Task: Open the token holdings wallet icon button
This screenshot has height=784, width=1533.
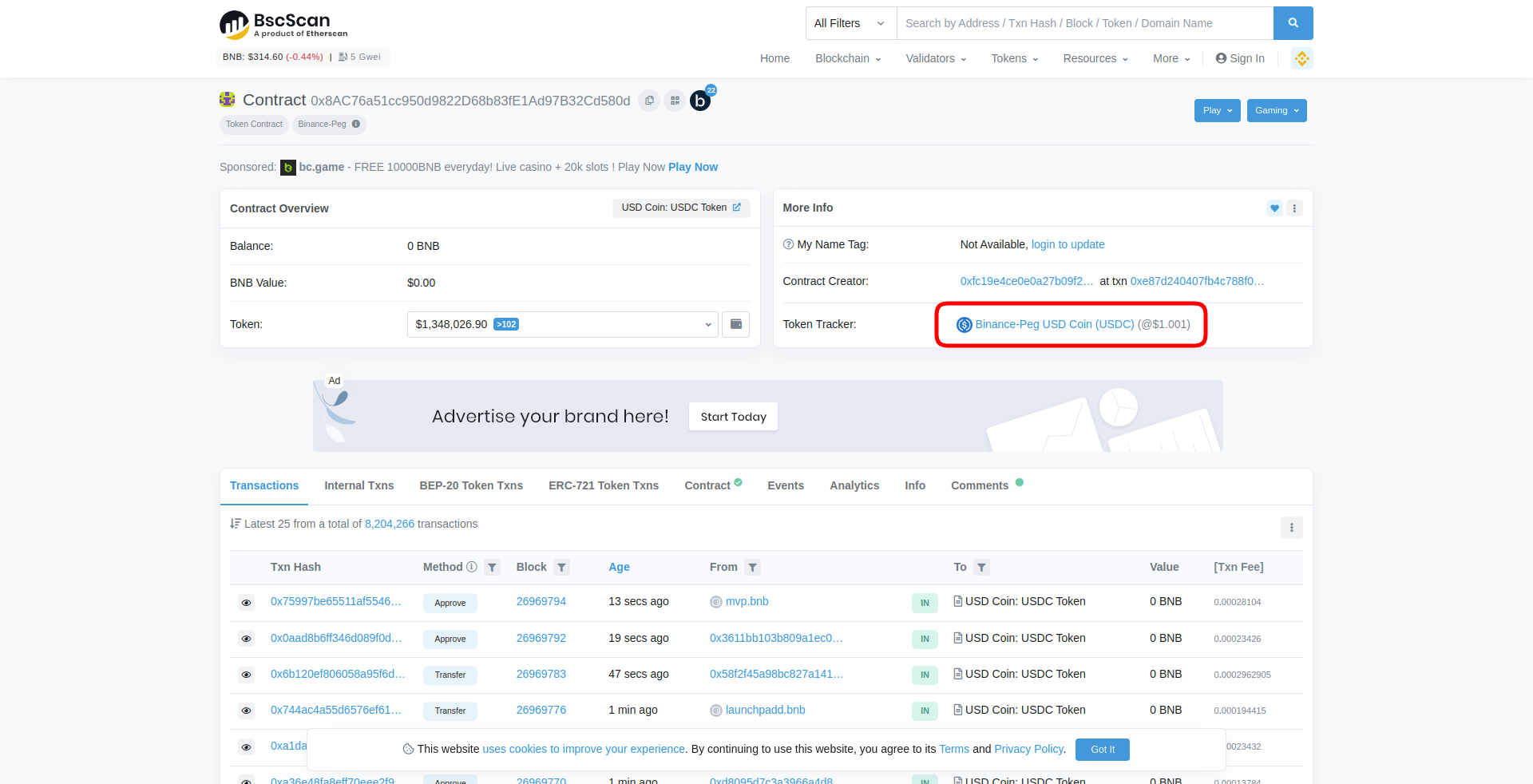Action: [x=735, y=324]
